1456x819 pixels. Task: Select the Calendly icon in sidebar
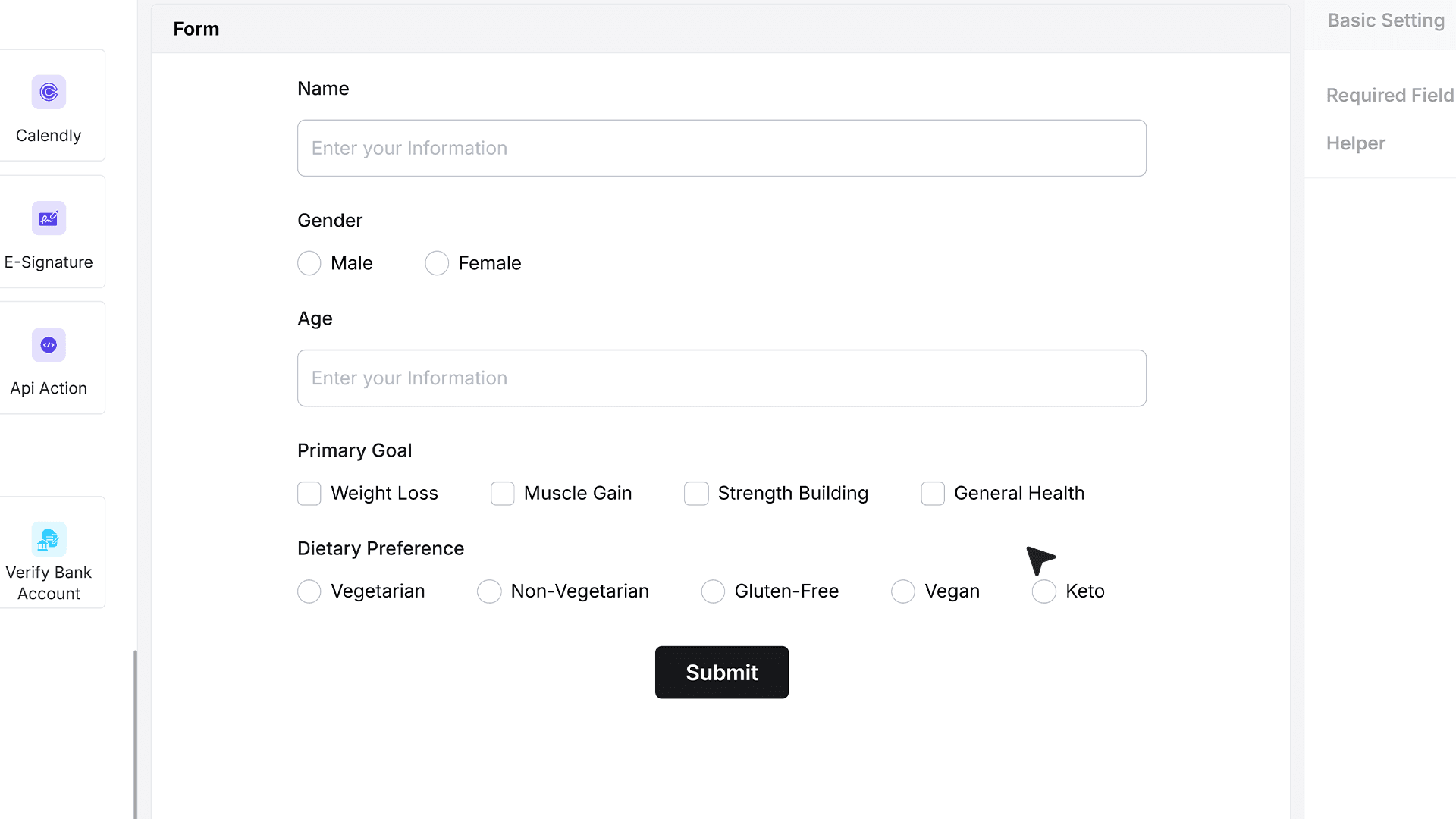coord(49,93)
